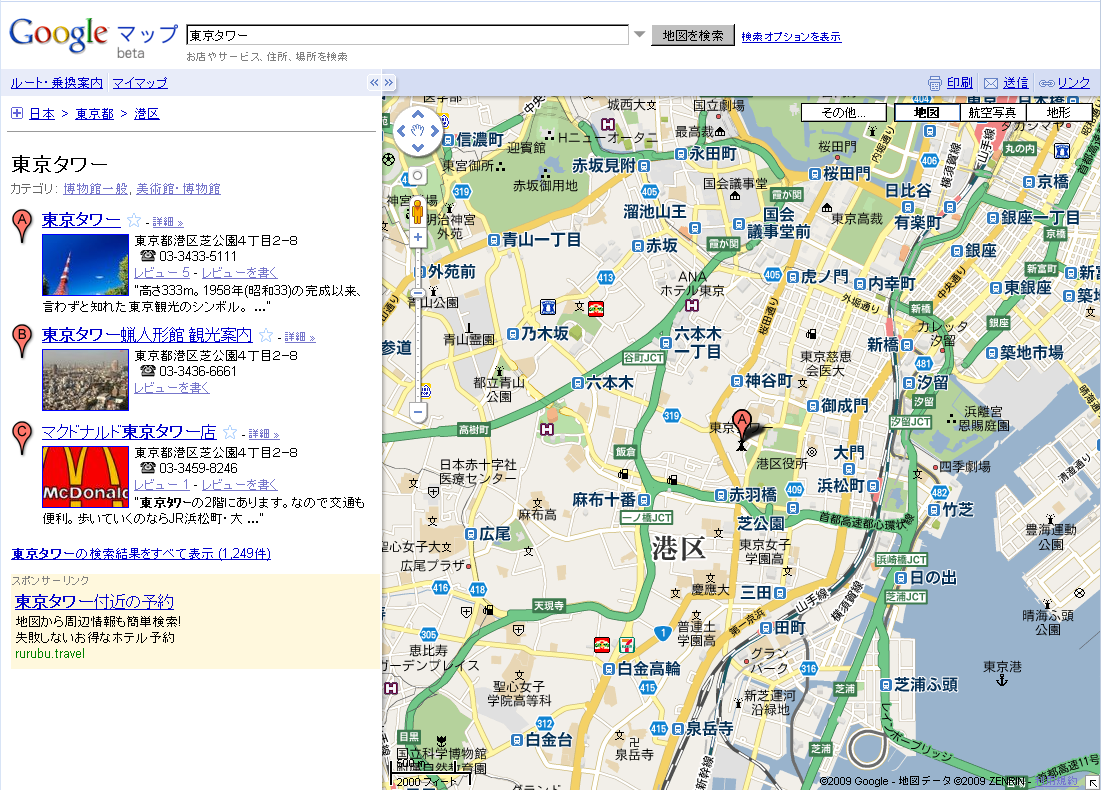Pan the map downward with the arrow control
1101x790 pixels.
(418, 147)
